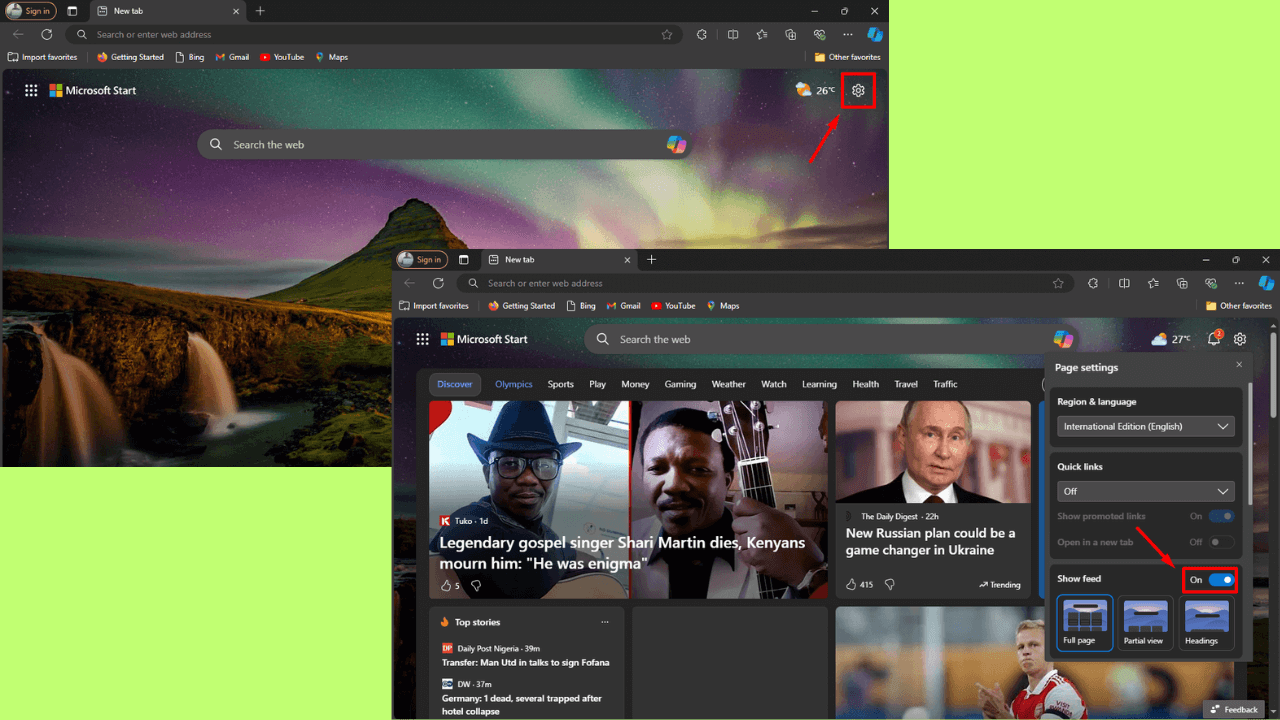
Task: Click weather 27°C widget in front window
Action: coord(1170,339)
